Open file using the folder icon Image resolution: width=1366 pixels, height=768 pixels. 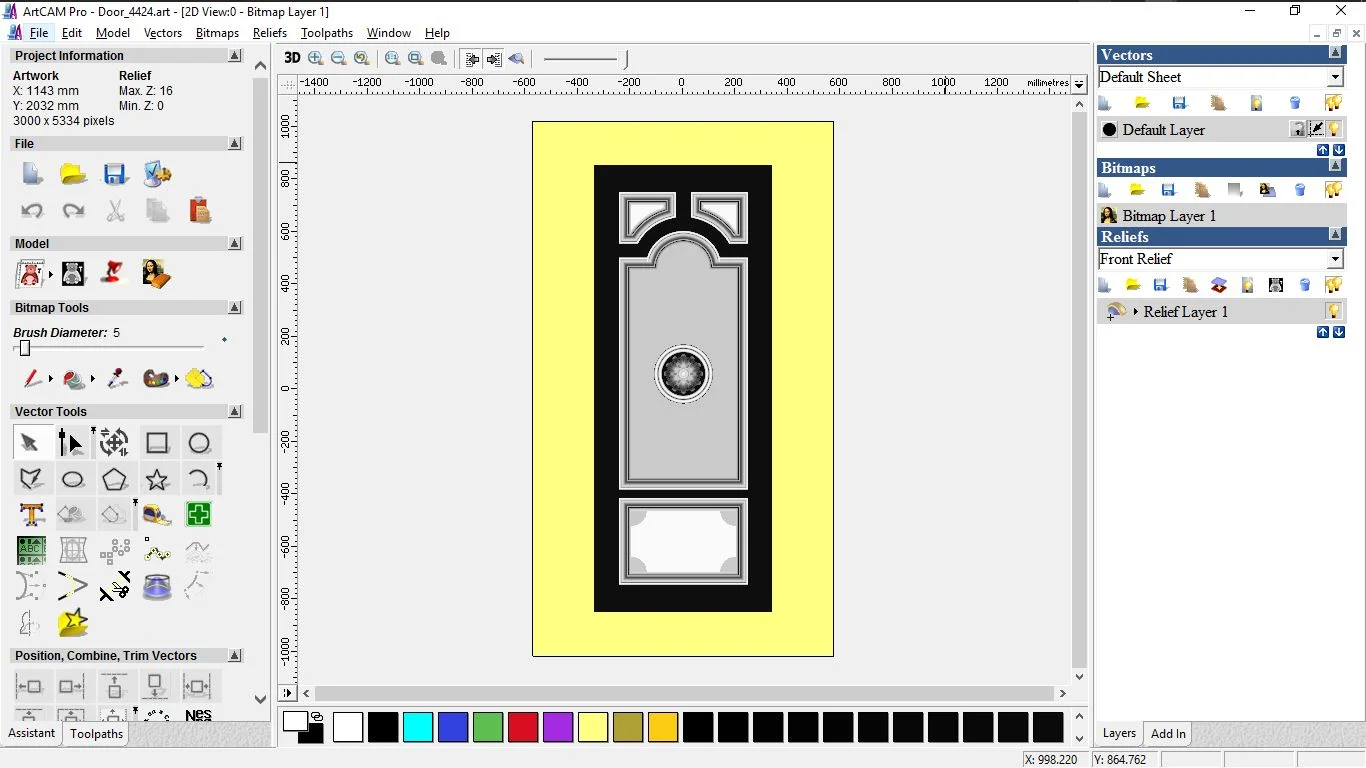point(73,174)
